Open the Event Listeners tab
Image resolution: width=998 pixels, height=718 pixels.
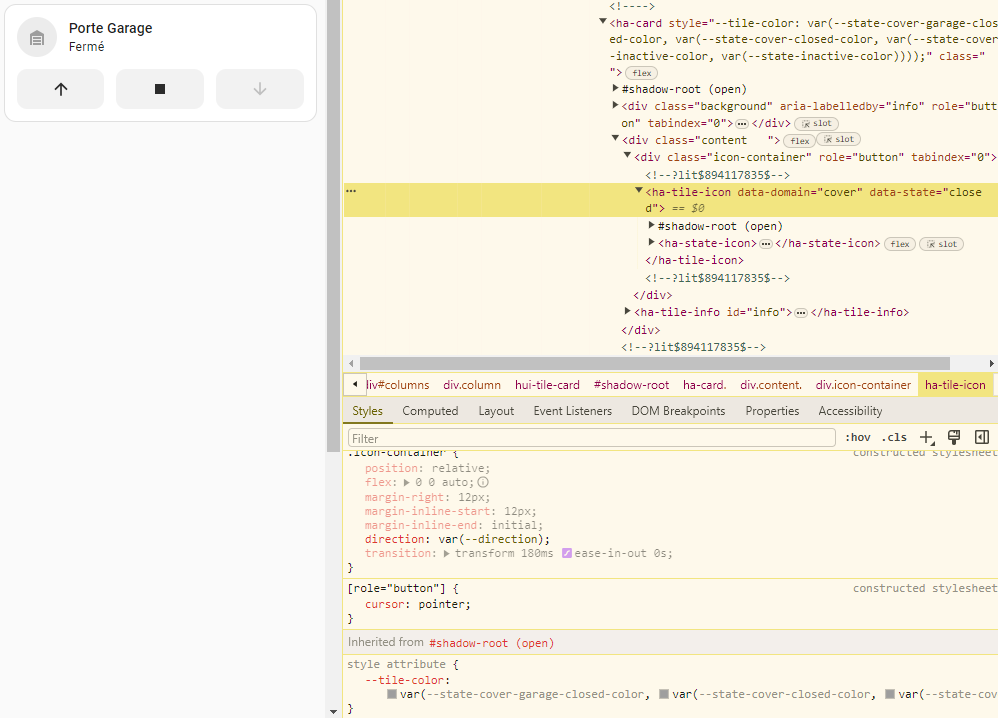(x=572, y=411)
